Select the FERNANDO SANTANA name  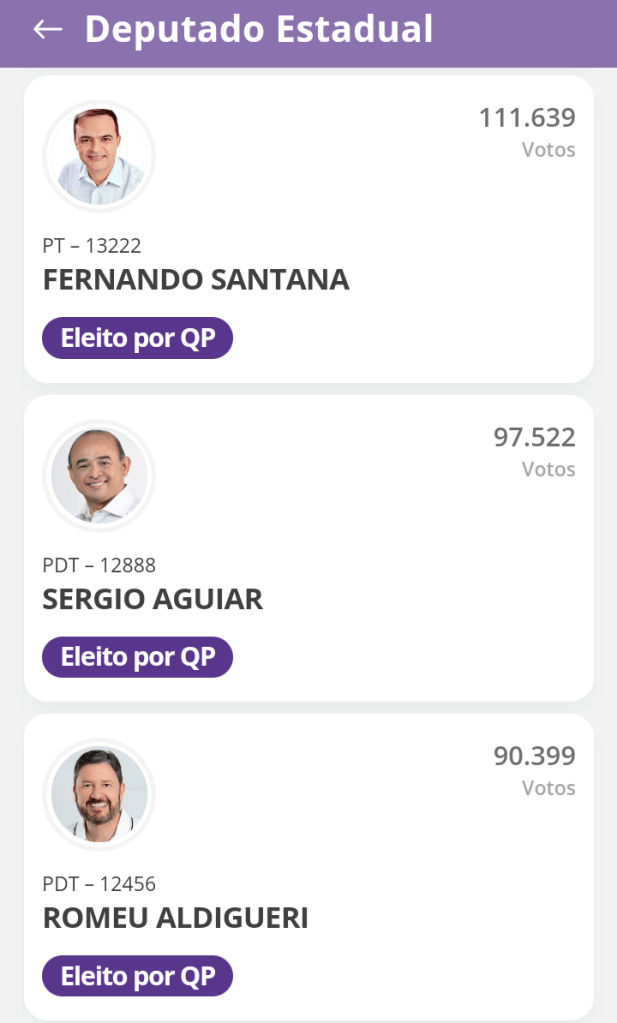coord(196,280)
